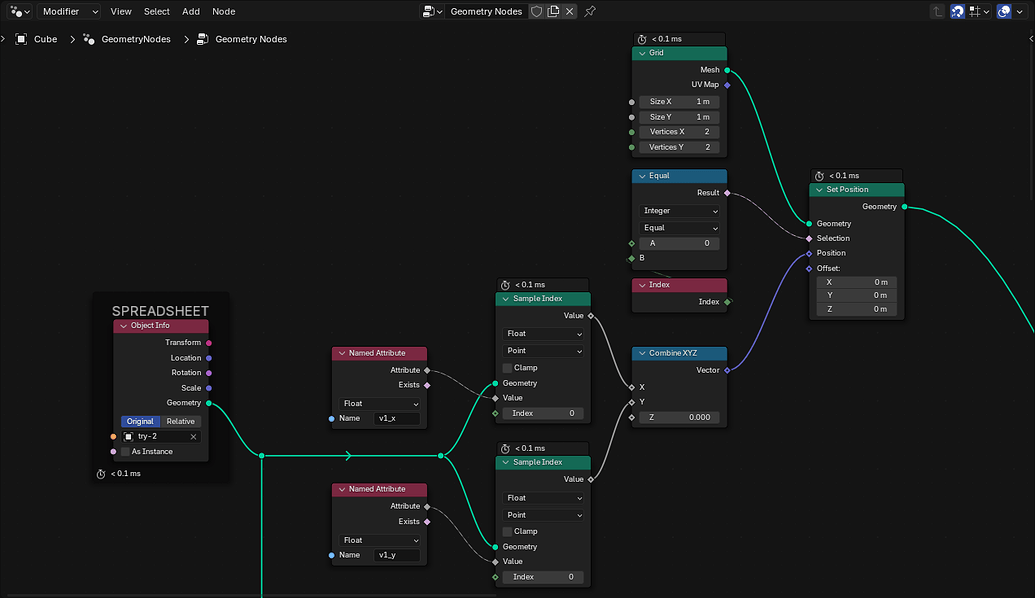Open the Equal operation dropdown
This screenshot has height=598, width=1035.
[679, 228]
